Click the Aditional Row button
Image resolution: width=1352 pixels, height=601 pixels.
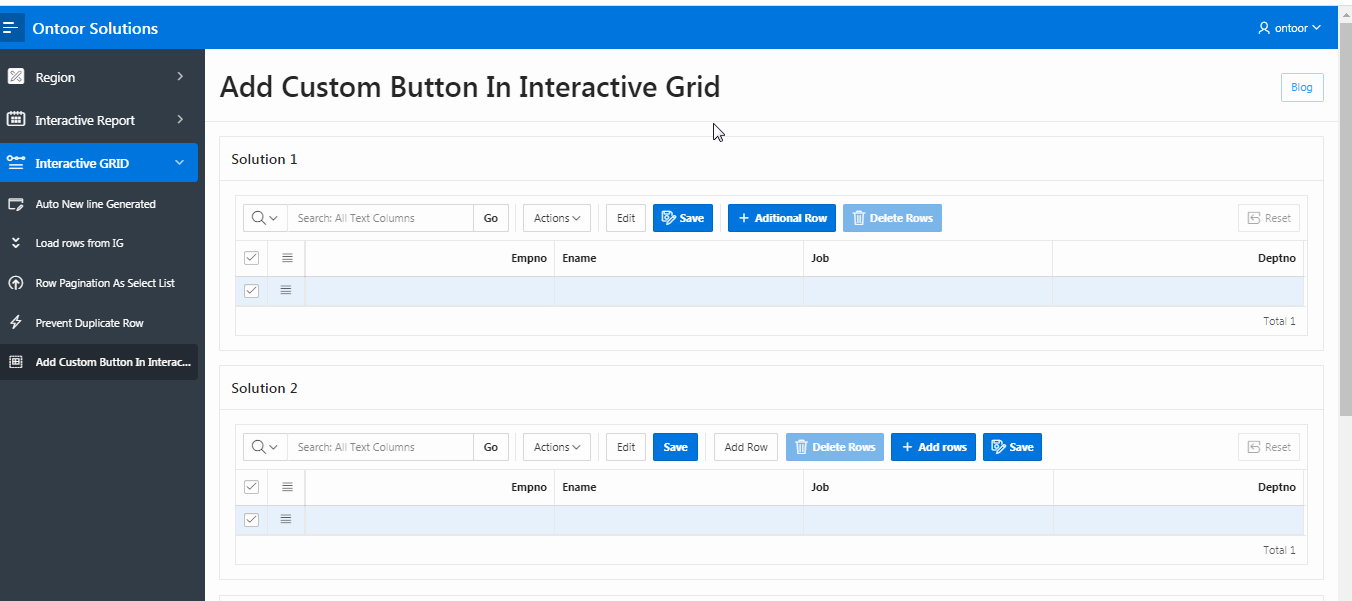pos(781,217)
